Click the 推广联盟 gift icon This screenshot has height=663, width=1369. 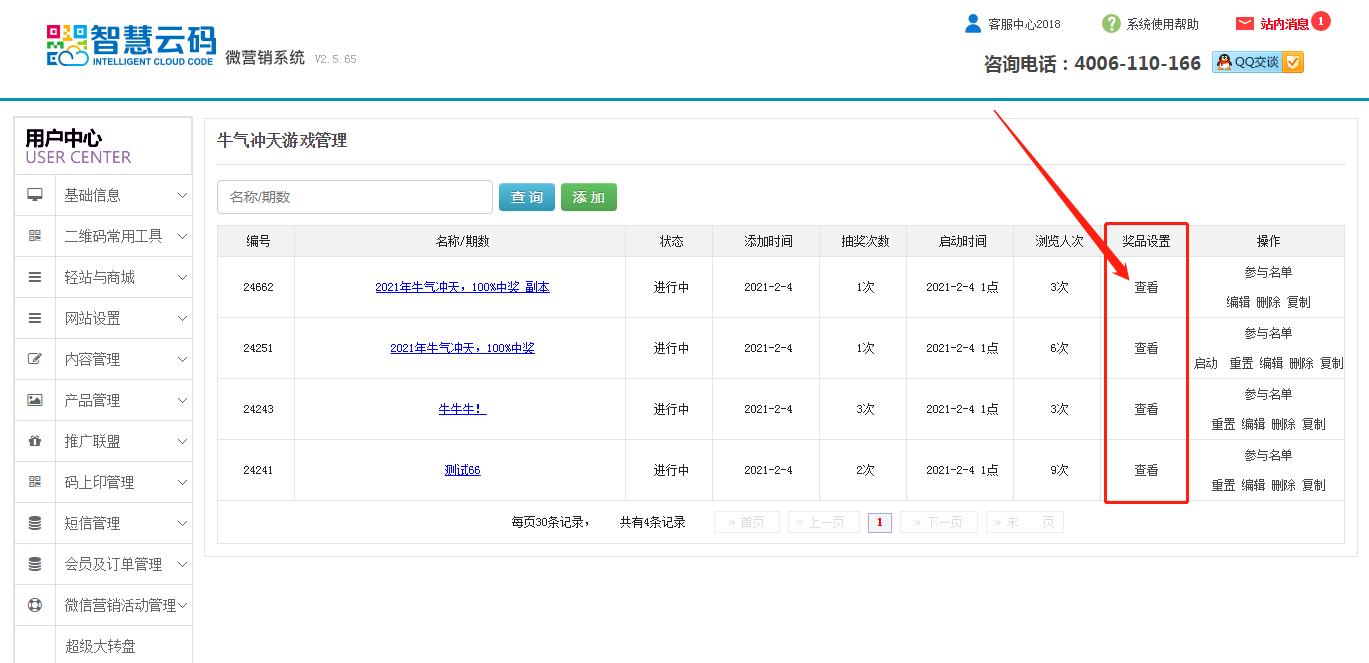pos(35,441)
